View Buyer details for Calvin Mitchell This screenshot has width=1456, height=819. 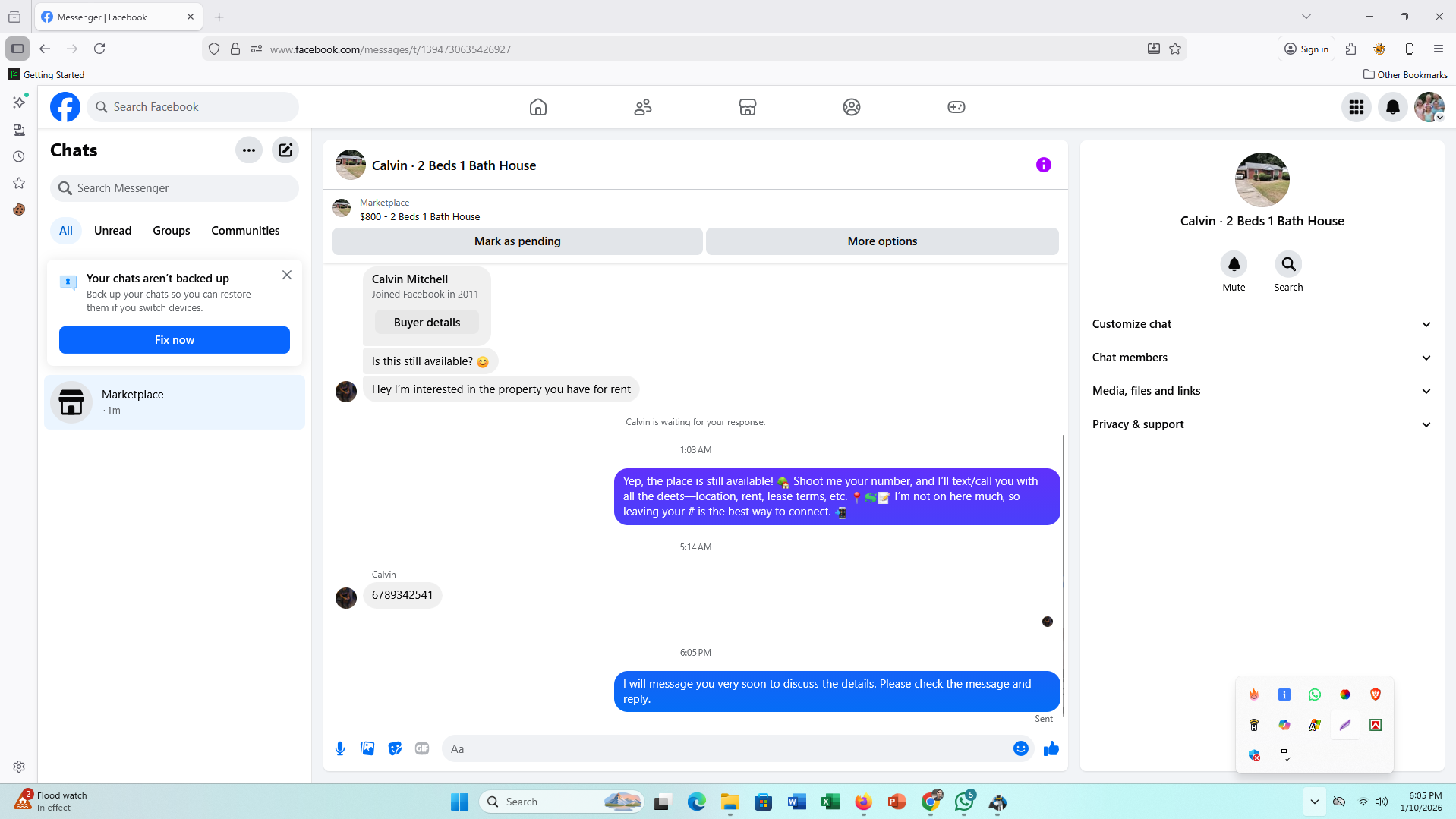(427, 323)
